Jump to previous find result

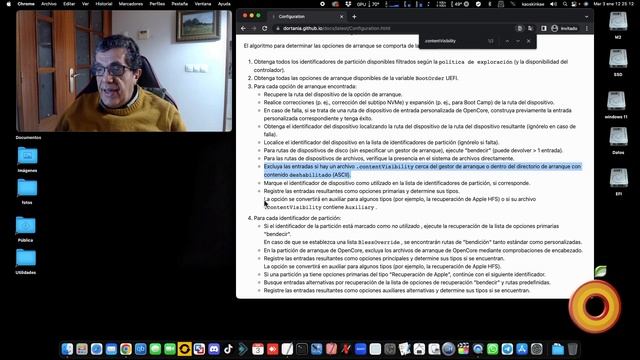[x=507, y=41]
